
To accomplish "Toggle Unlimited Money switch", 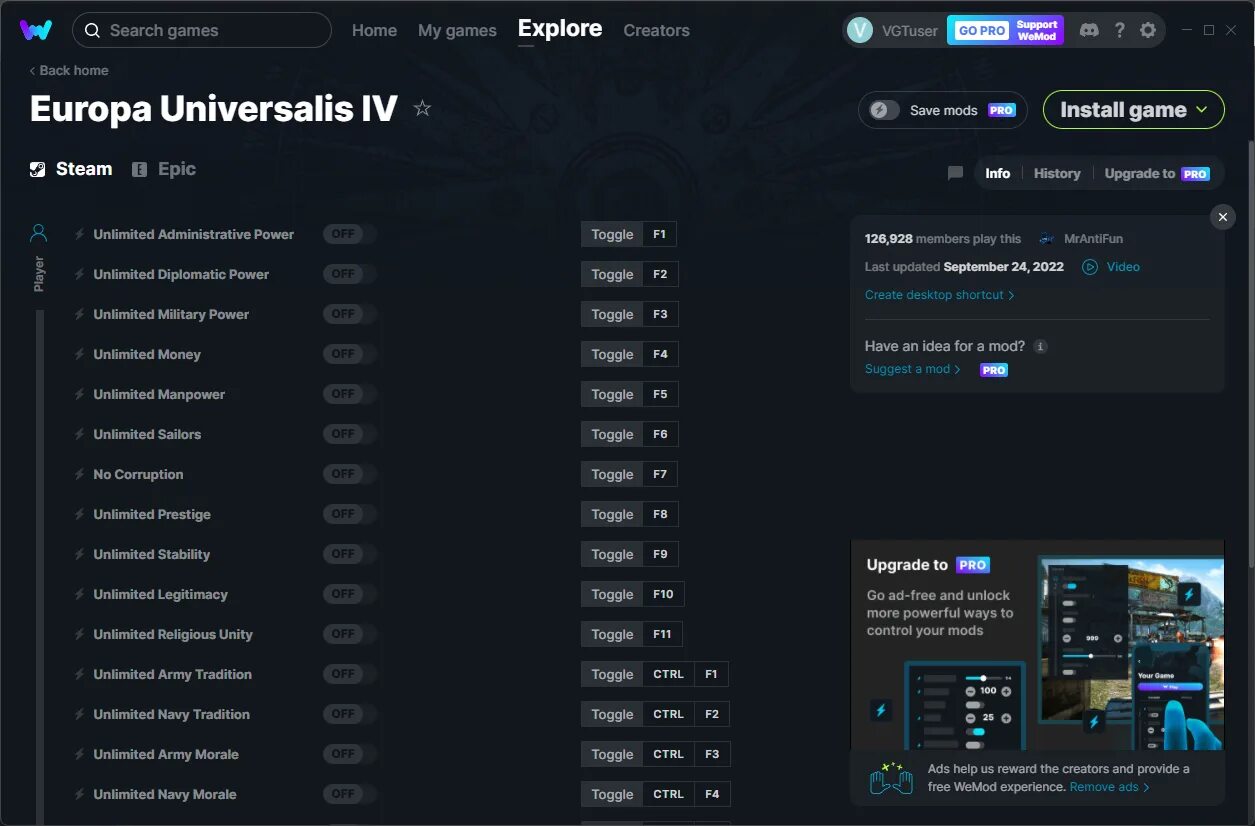I will (349, 354).
